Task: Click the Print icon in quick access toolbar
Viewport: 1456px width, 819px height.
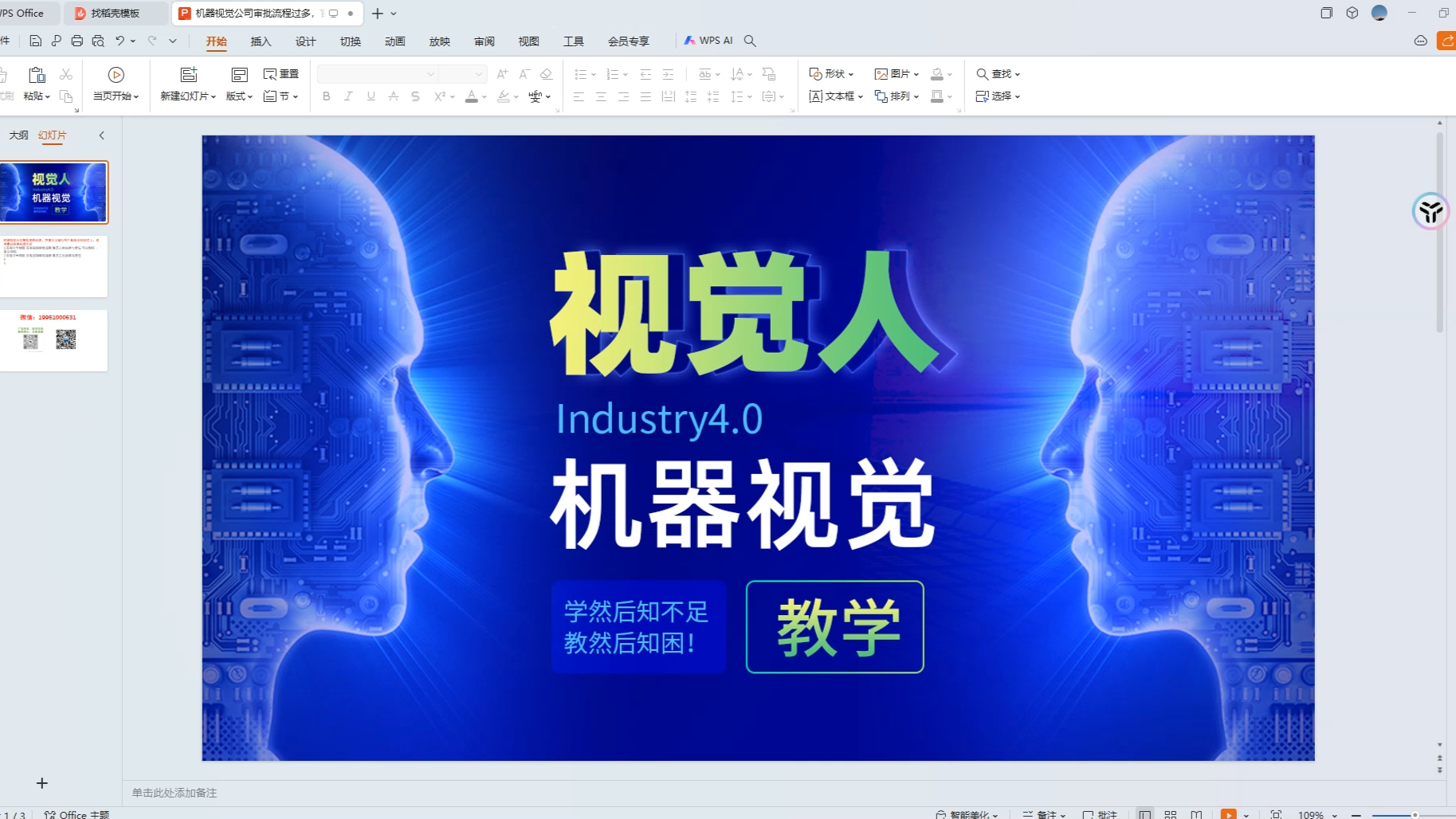Action: (x=77, y=41)
